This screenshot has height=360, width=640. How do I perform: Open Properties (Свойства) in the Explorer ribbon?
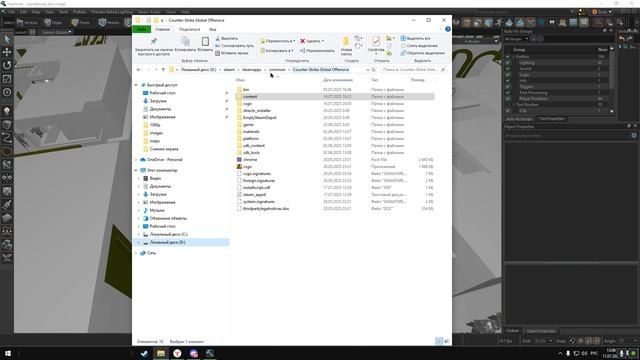point(376,44)
